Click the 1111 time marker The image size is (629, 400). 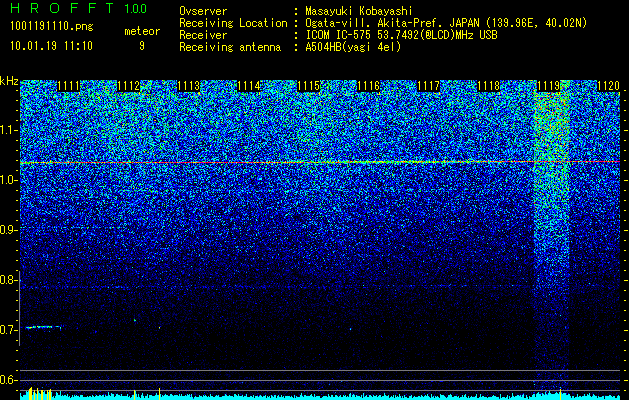[x=69, y=86]
